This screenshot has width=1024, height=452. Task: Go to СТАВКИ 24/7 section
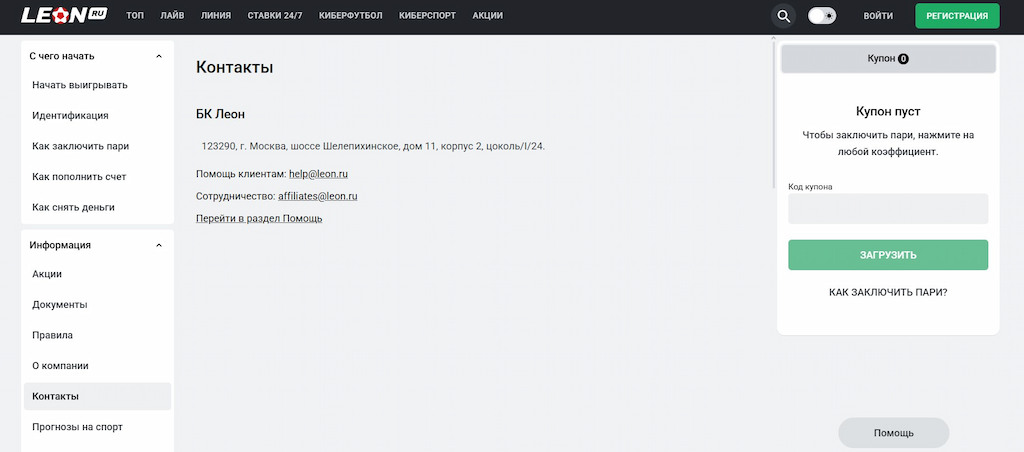tap(275, 16)
